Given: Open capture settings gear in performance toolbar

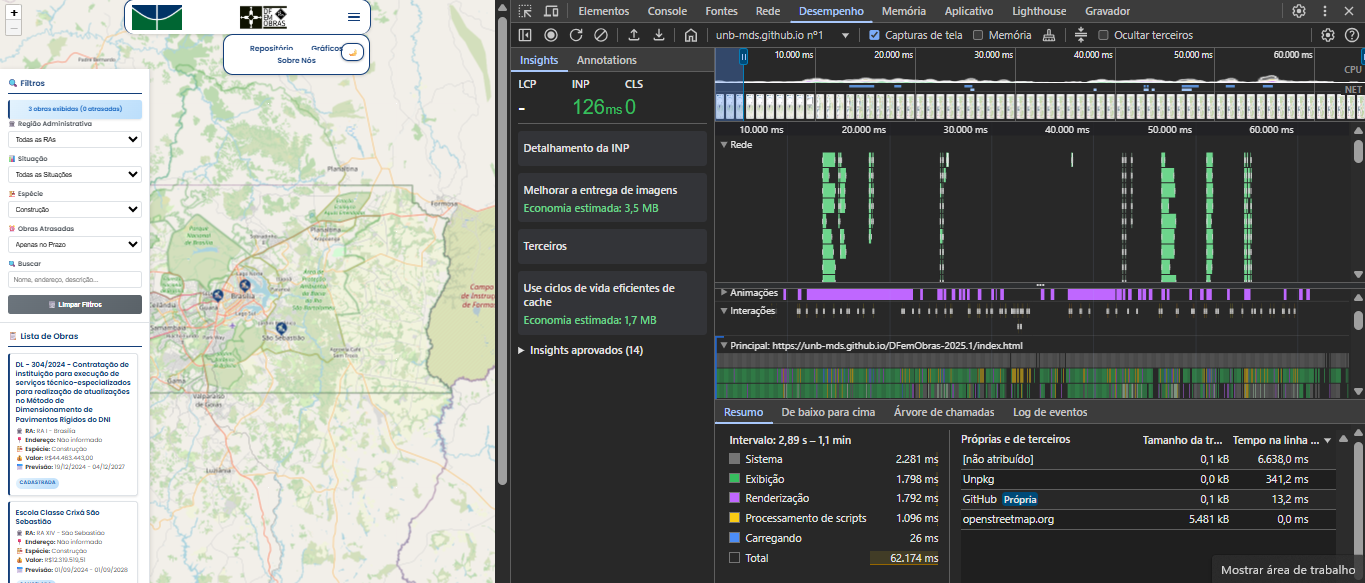Looking at the screenshot, I should 1328,35.
